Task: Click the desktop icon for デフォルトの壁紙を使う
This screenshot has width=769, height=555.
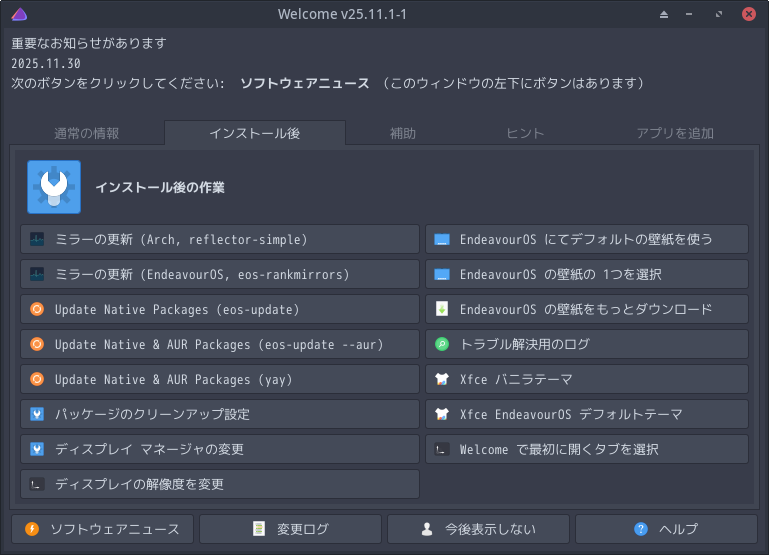Action: click(x=442, y=239)
